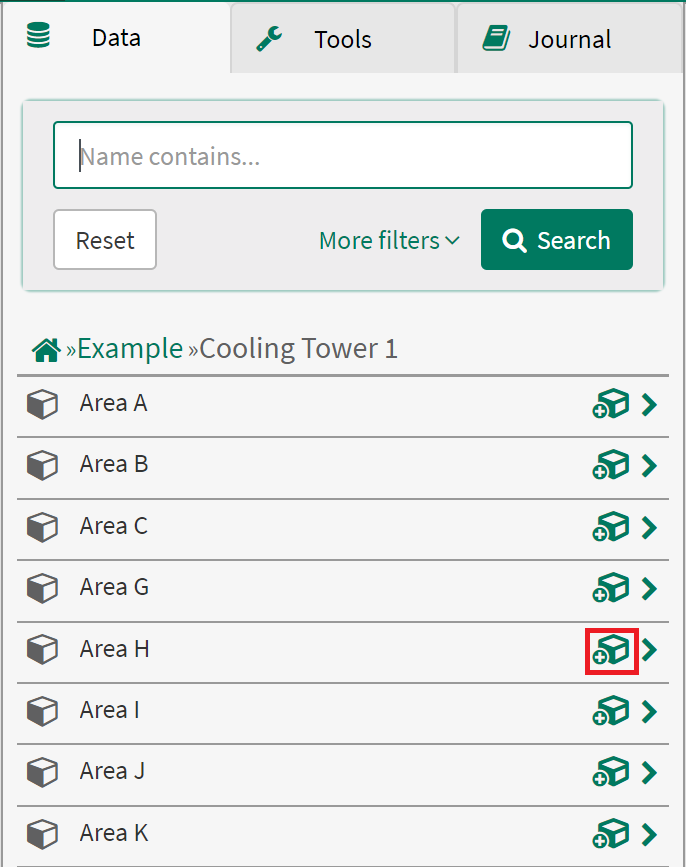Select the Area G asset cube icon
Viewport: 686px width, 867px height.
click(x=611, y=589)
